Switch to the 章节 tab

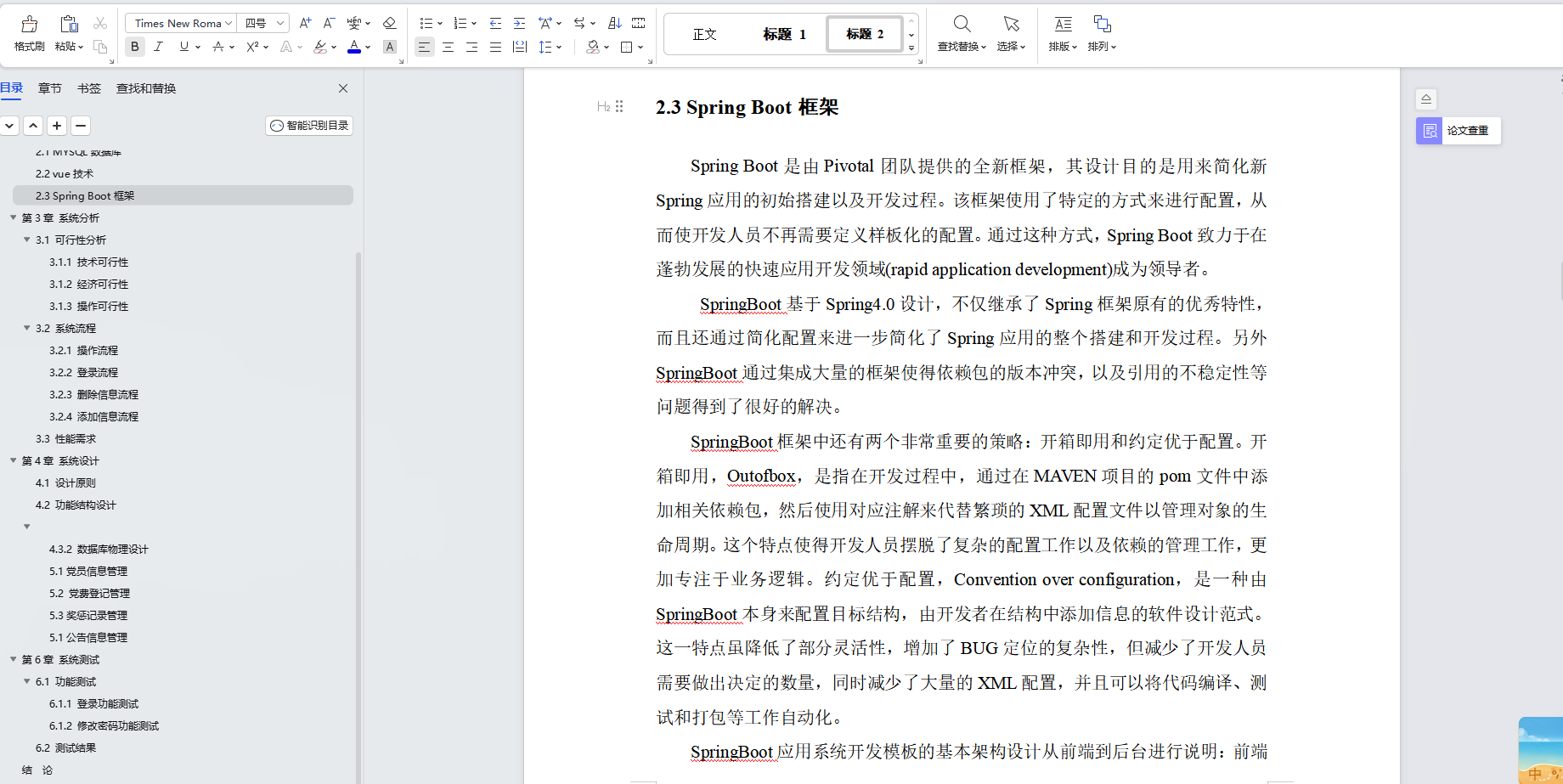[50, 88]
